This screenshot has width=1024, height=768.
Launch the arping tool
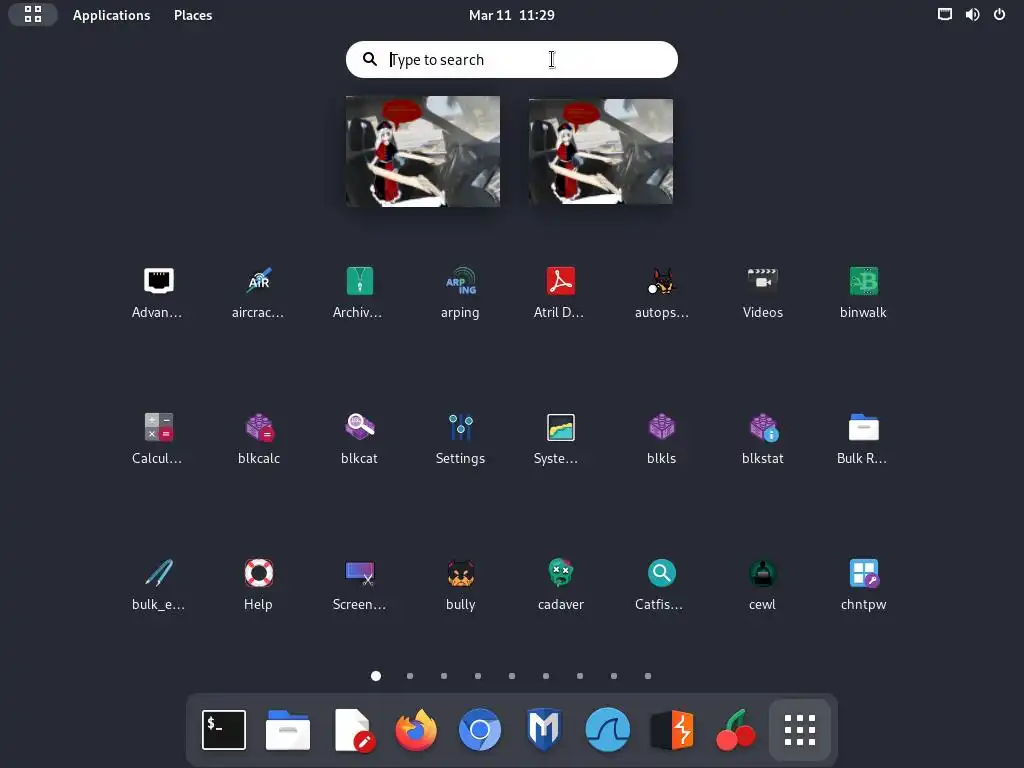(460, 281)
